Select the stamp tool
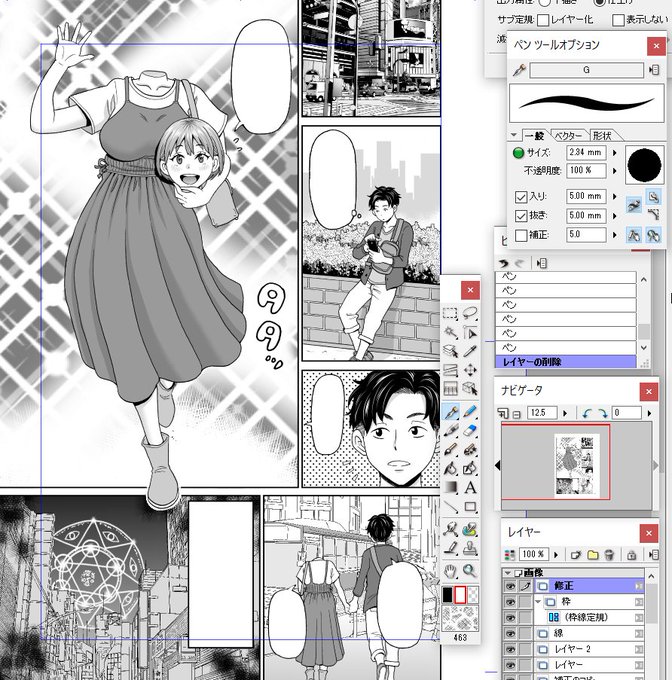 point(470,549)
